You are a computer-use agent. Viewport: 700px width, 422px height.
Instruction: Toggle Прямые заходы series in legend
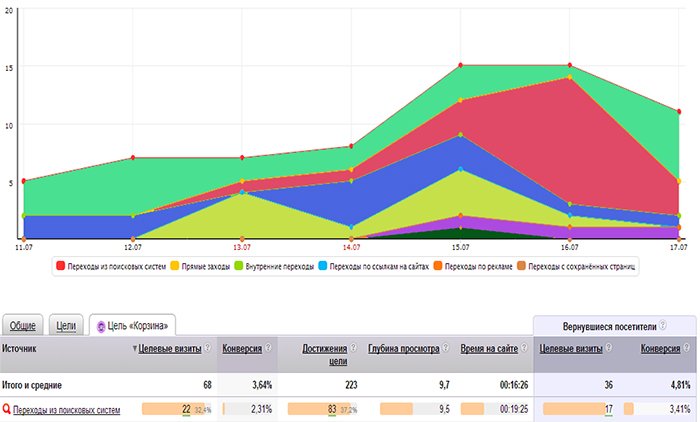click(x=206, y=266)
